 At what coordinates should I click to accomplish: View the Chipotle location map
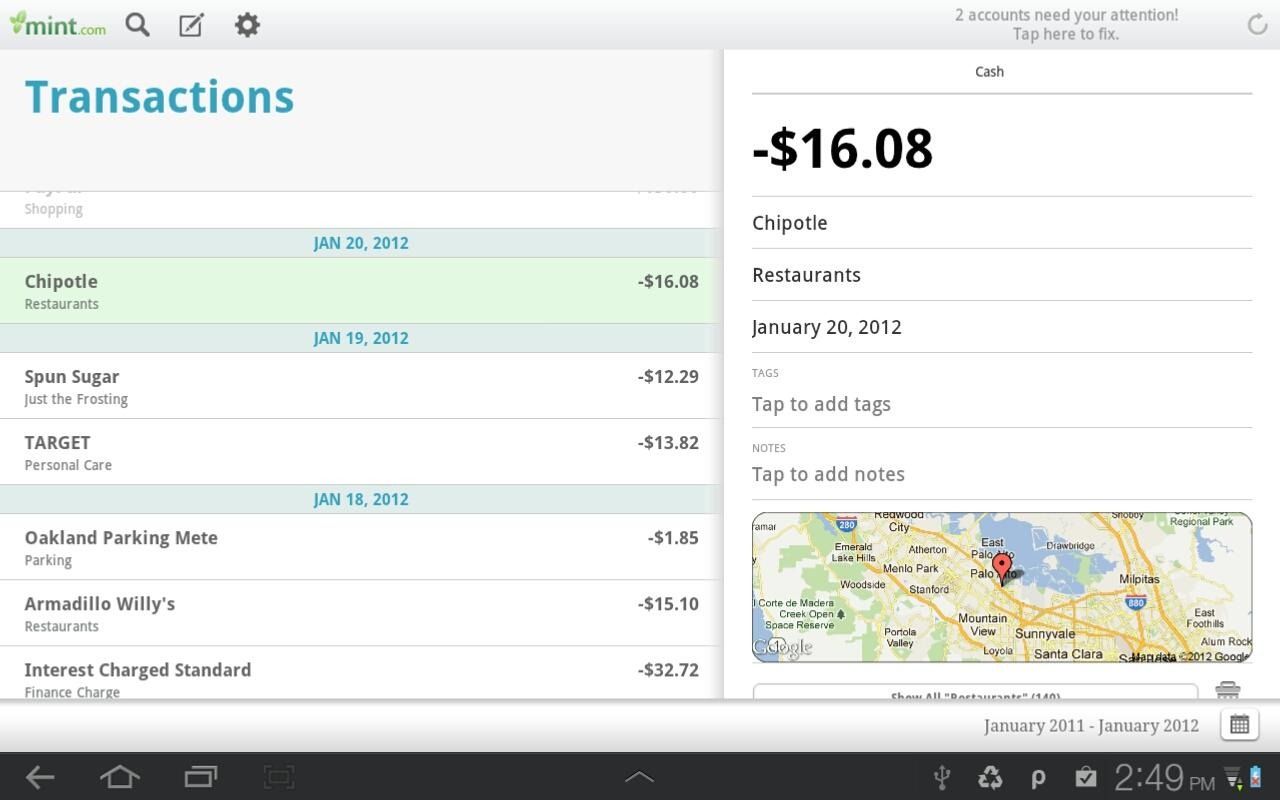(1001, 586)
